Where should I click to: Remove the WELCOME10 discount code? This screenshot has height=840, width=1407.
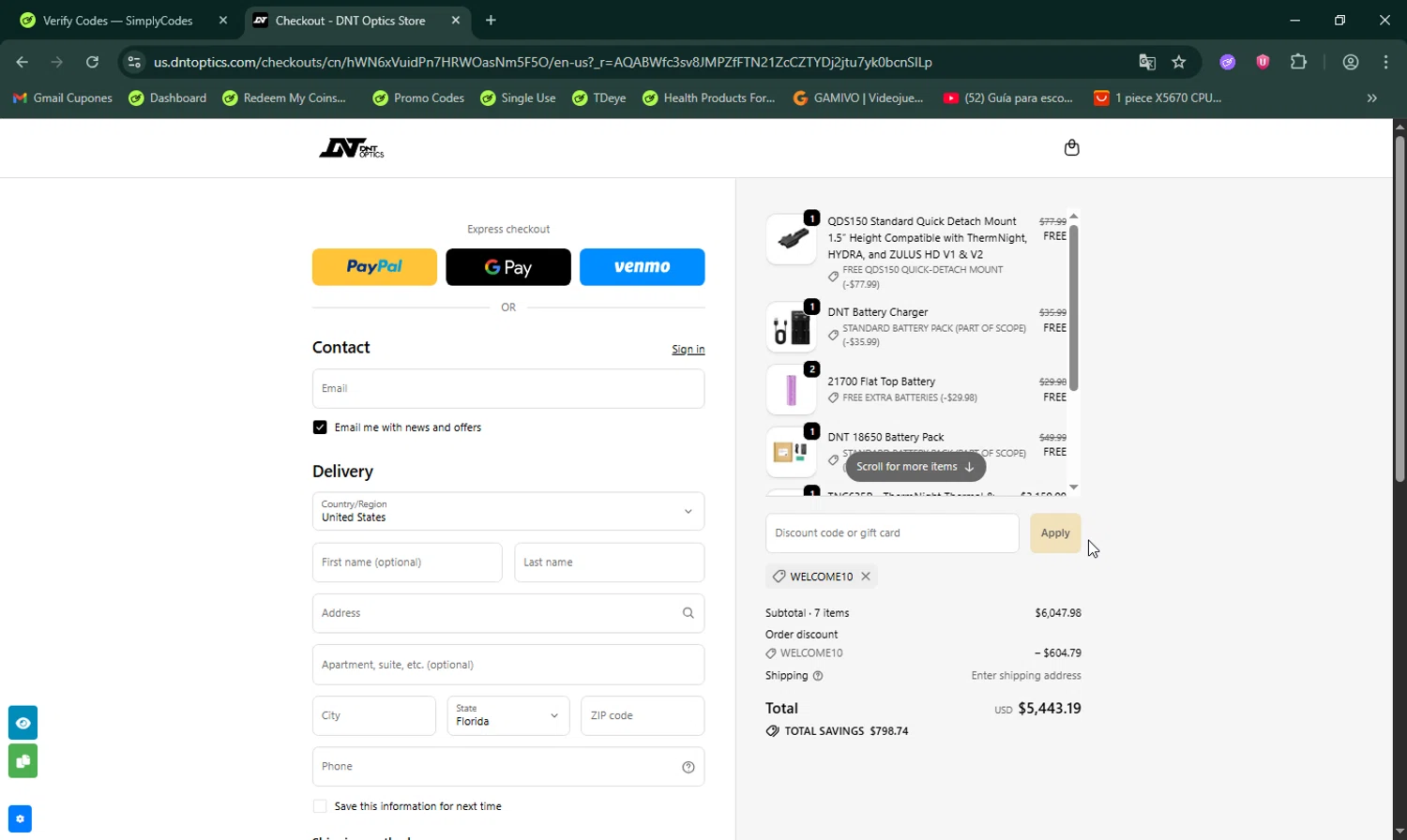tap(866, 577)
